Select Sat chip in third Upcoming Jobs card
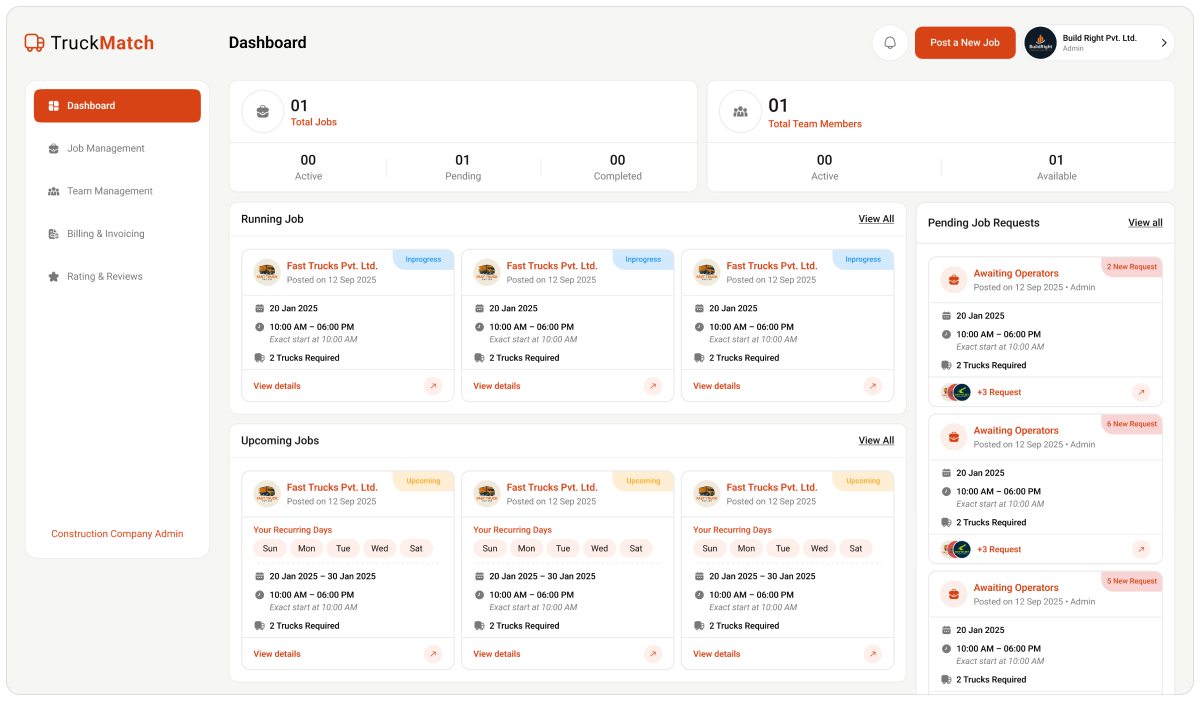 (x=856, y=548)
